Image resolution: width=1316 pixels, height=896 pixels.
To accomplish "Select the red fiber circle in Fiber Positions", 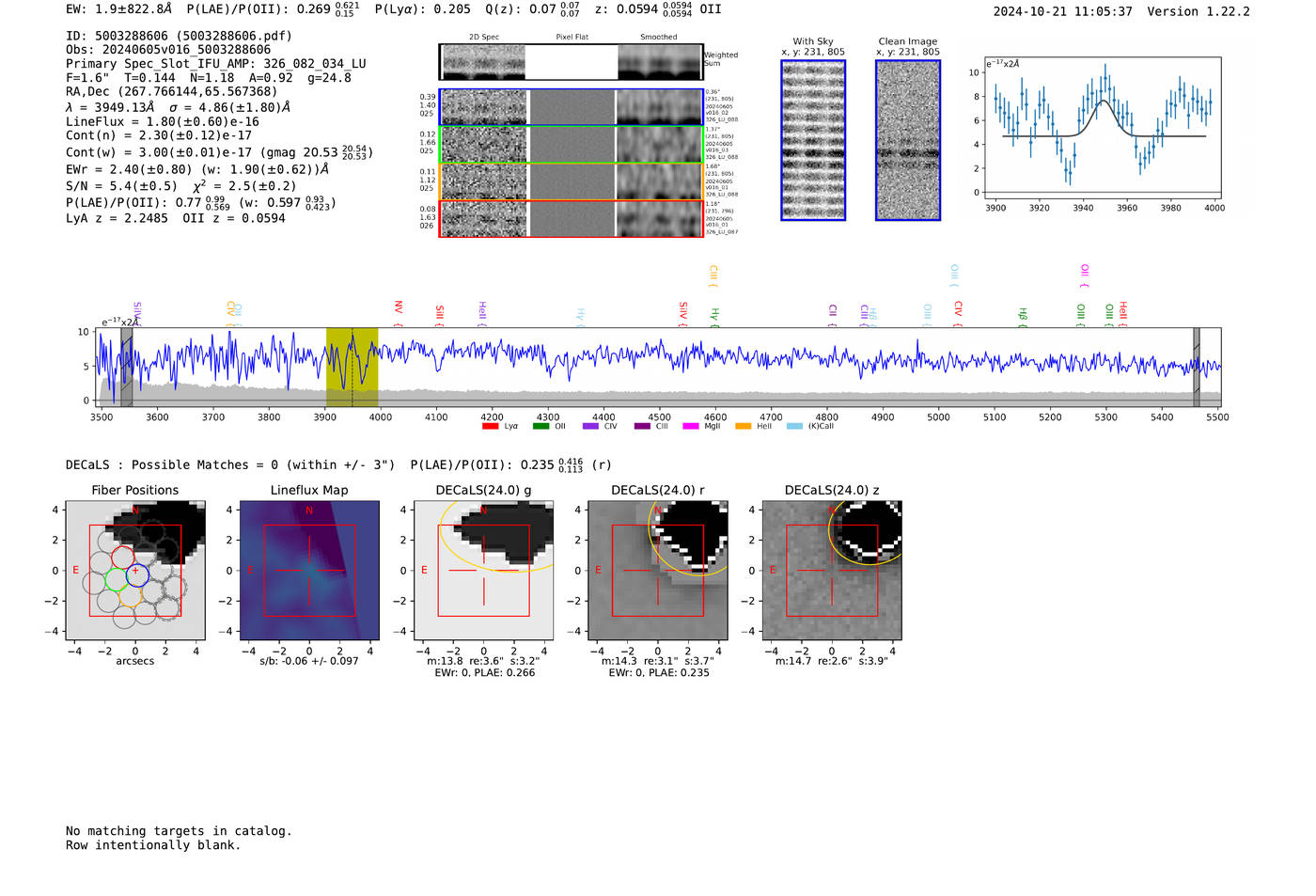I will [x=123, y=557].
